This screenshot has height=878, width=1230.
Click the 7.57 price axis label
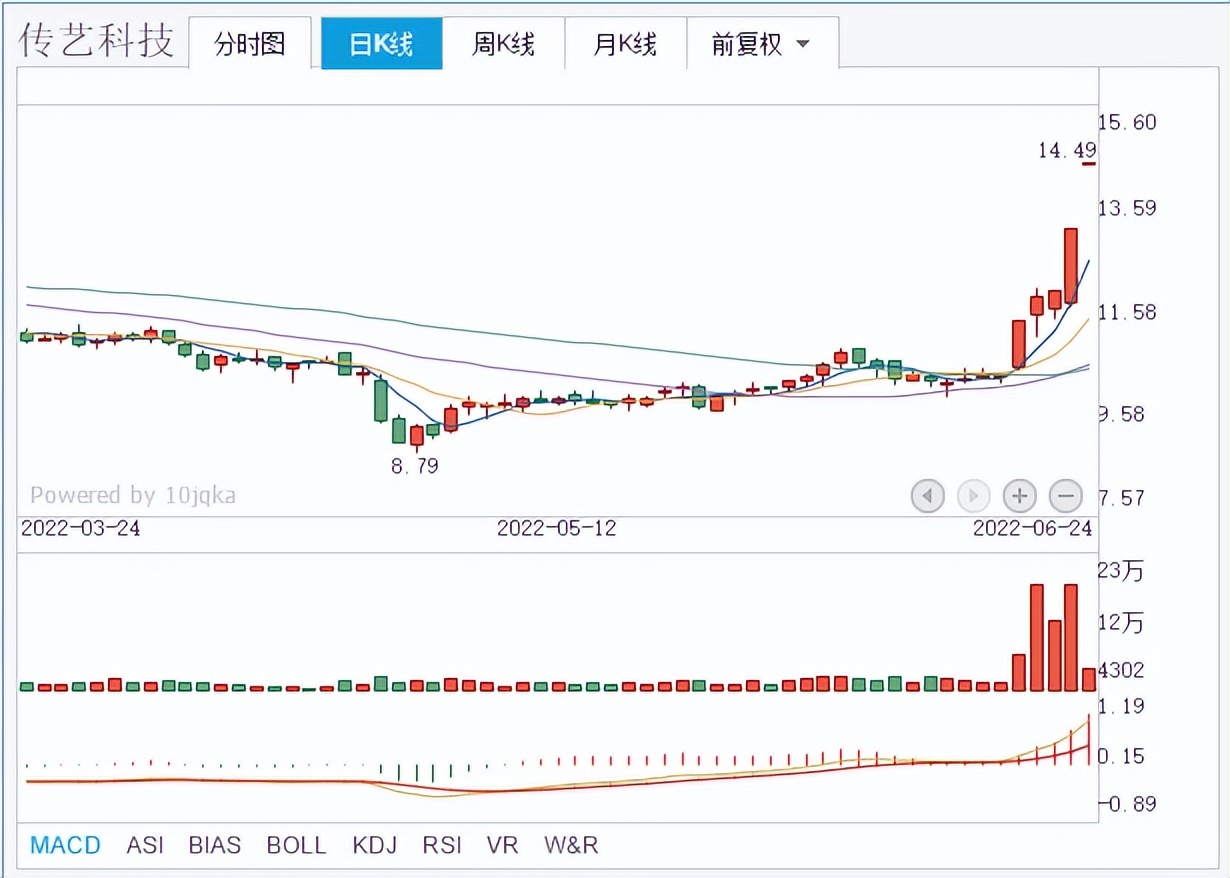click(1121, 498)
